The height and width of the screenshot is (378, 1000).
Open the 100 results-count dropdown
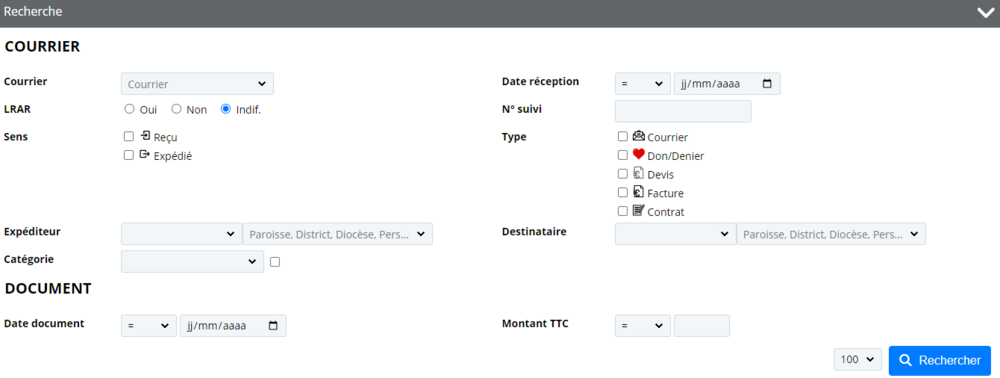tap(857, 360)
